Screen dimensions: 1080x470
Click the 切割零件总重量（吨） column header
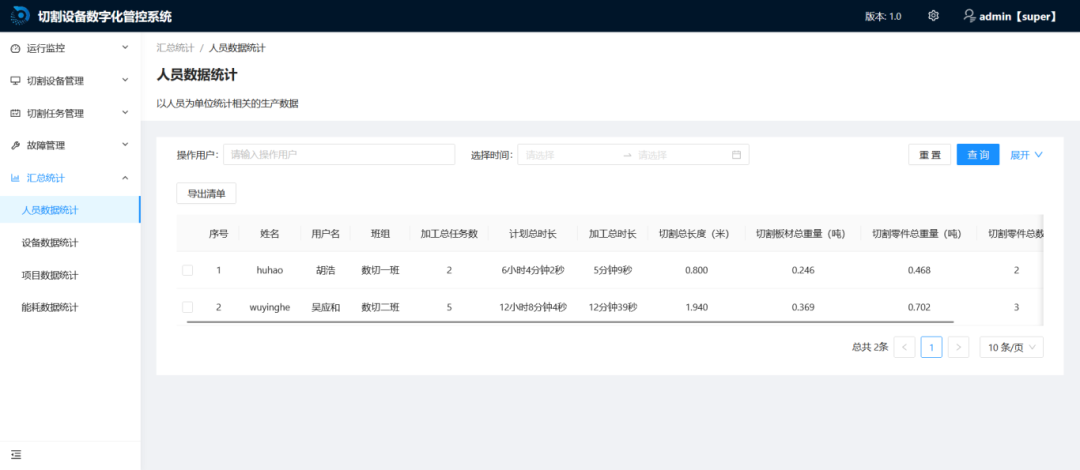[919, 234]
